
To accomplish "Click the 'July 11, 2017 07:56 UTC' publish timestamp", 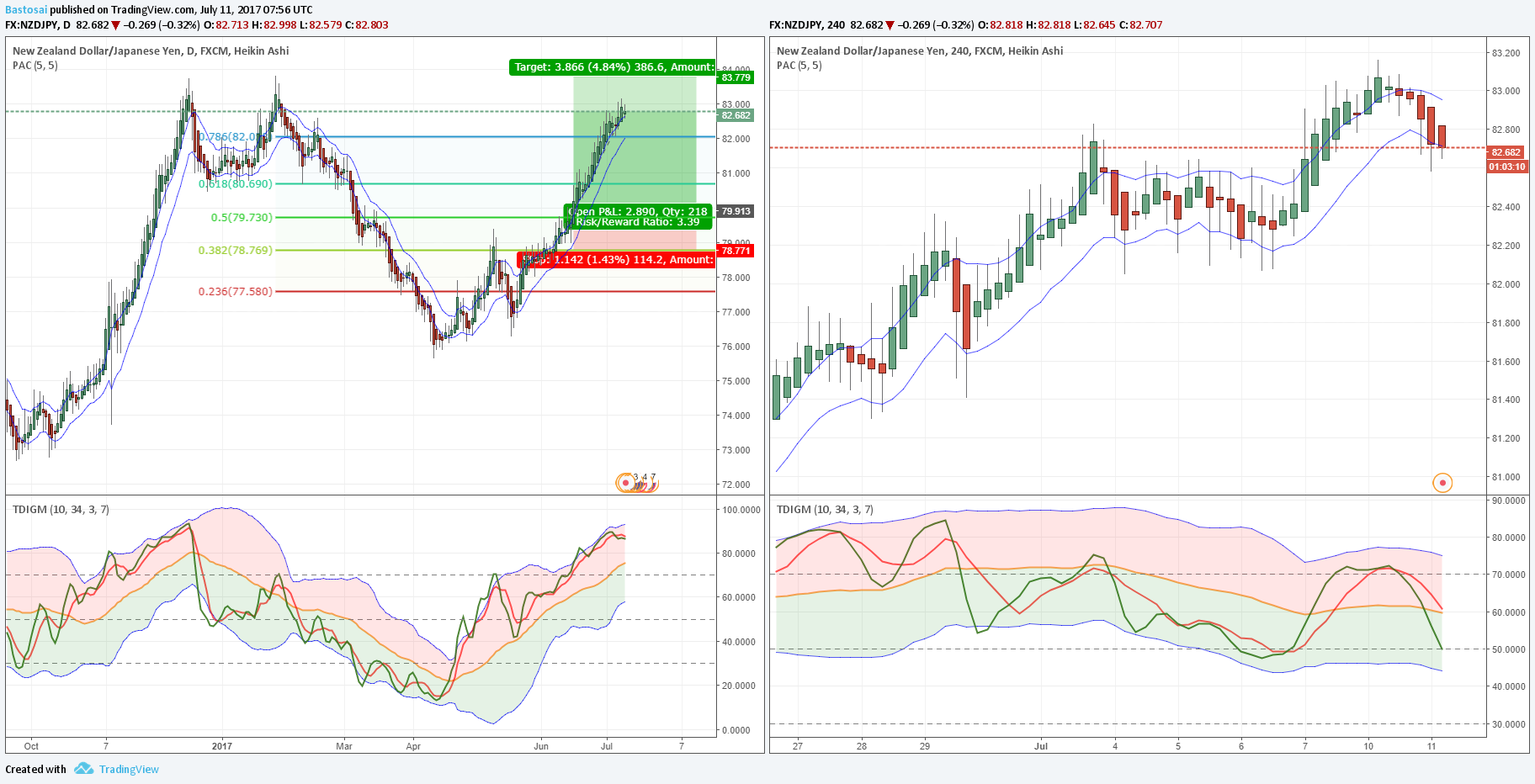I will point(256,9).
